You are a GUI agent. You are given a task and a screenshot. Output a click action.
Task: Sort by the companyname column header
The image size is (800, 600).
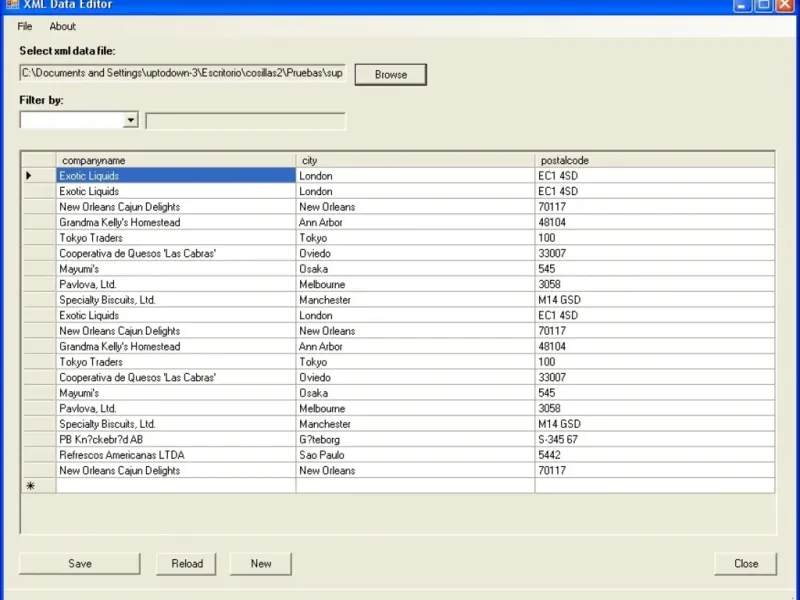(176, 160)
